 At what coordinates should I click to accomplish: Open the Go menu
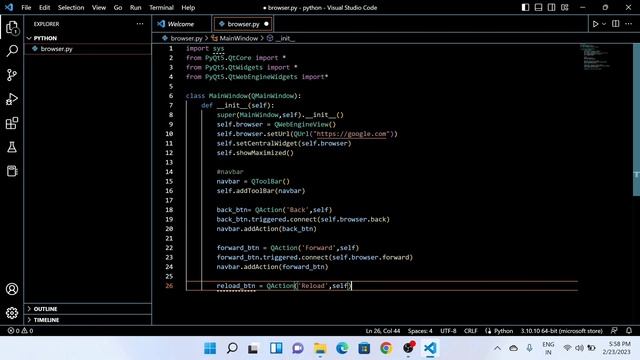[x=118, y=7]
